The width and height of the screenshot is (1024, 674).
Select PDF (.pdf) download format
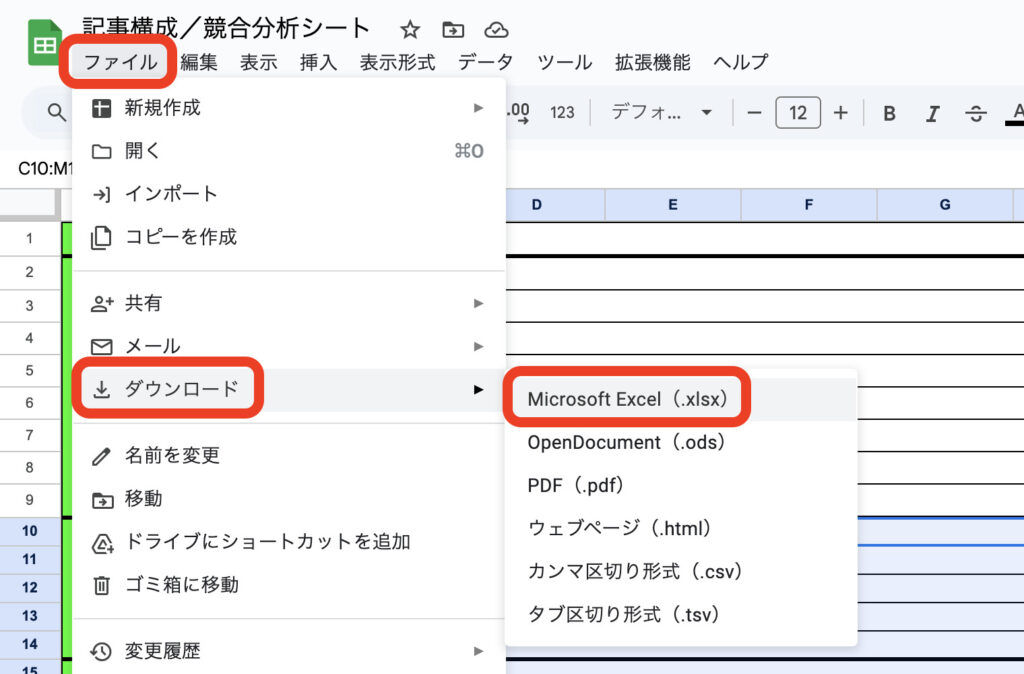576,485
